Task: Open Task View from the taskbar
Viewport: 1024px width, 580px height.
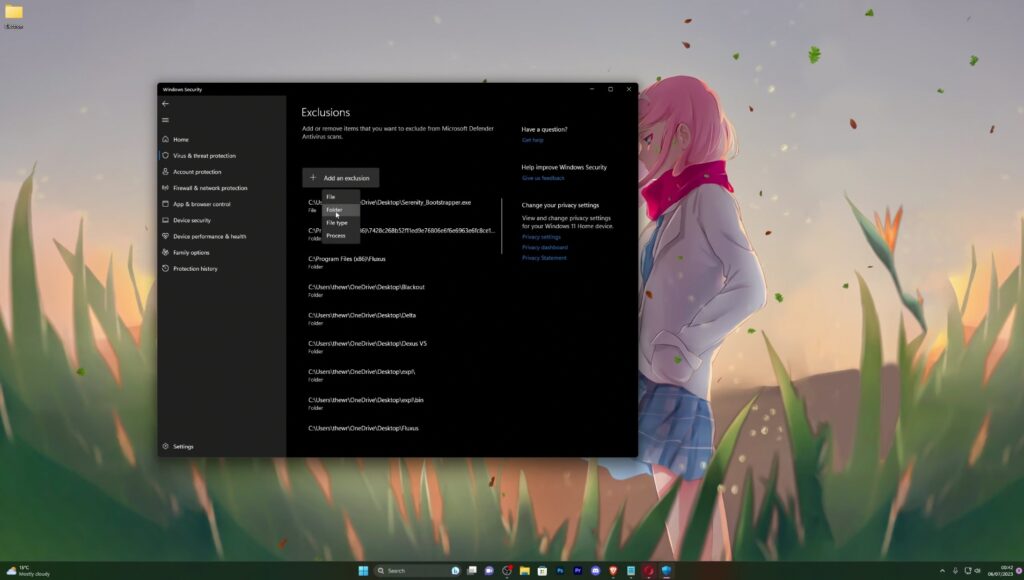Action: 472,571
